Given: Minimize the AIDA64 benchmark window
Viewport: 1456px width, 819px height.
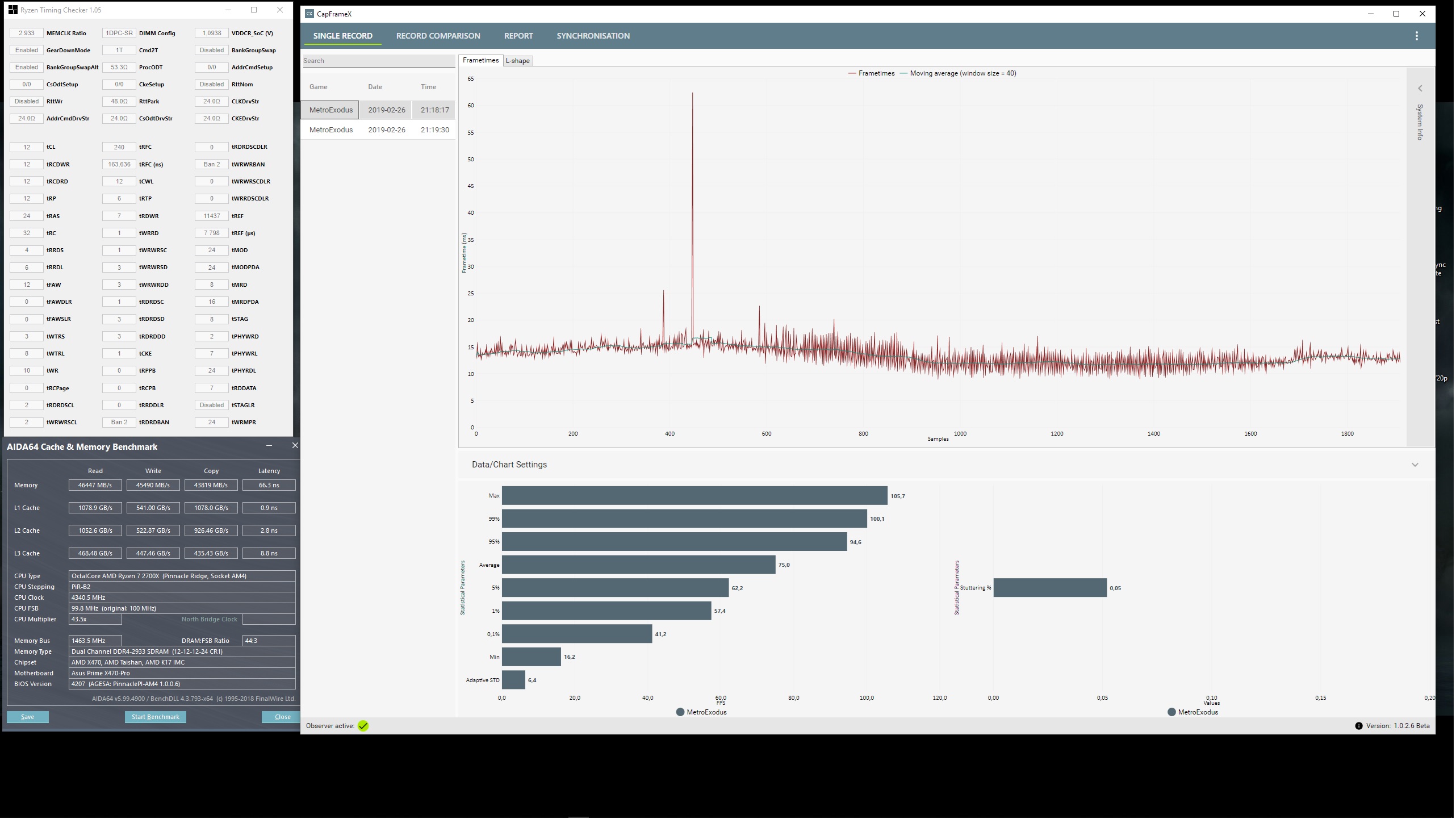Looking at the screenshot, I should tap(269, 446).
